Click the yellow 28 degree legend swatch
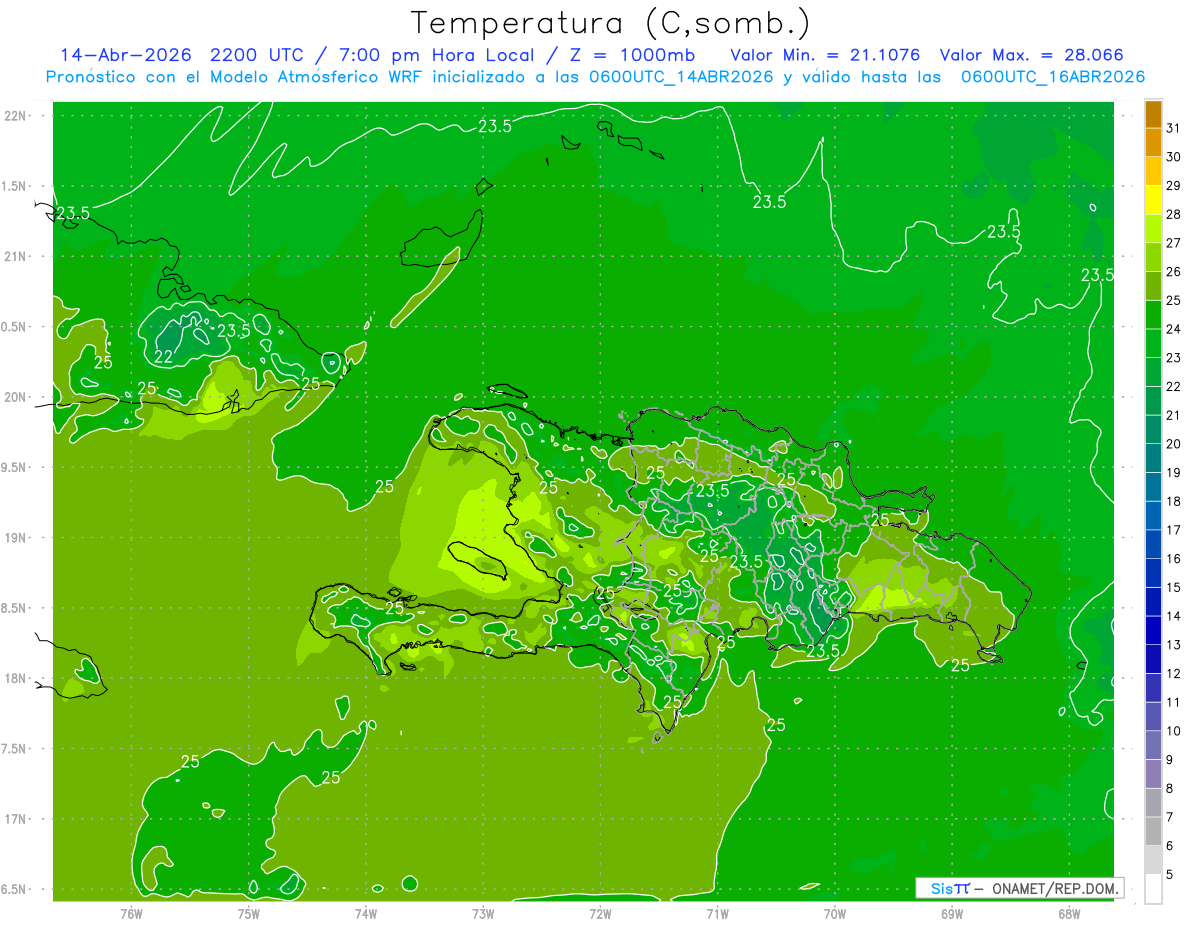The image size is (1200, 927). coord(1153,201)
